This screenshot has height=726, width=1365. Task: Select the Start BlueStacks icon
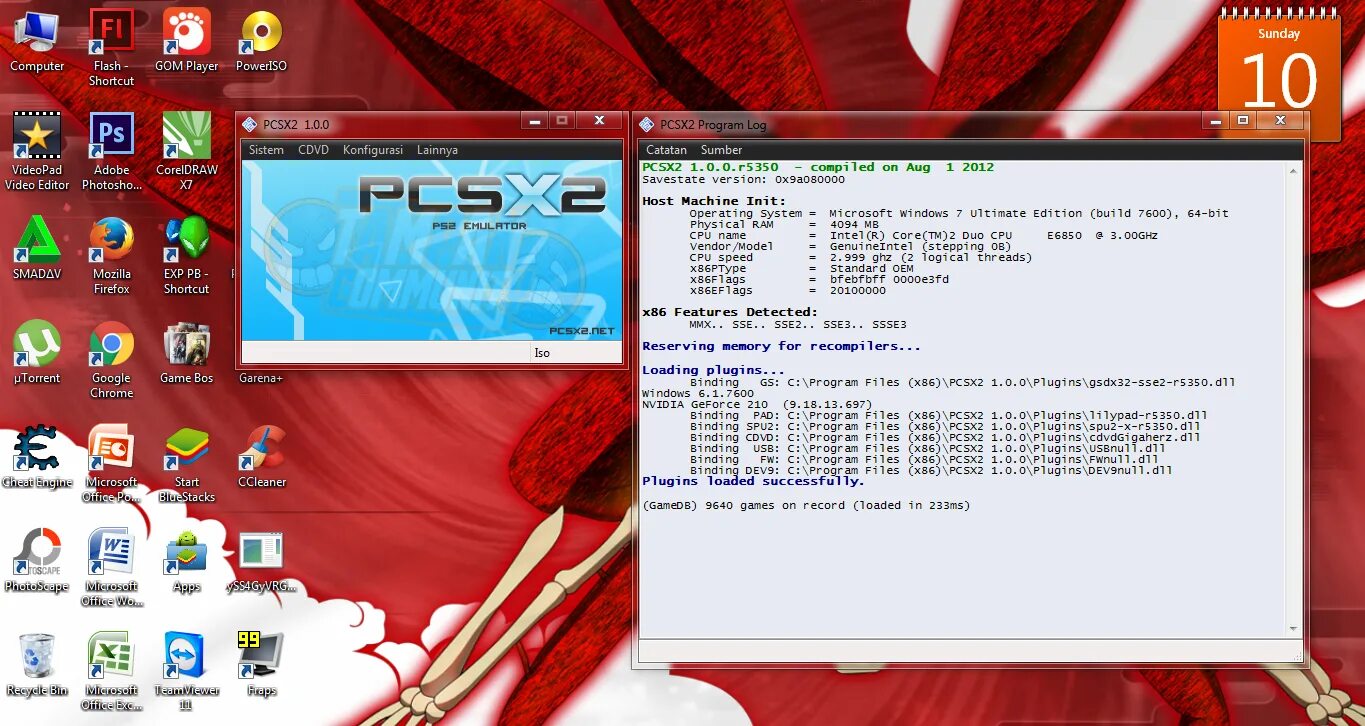[186, 448]
